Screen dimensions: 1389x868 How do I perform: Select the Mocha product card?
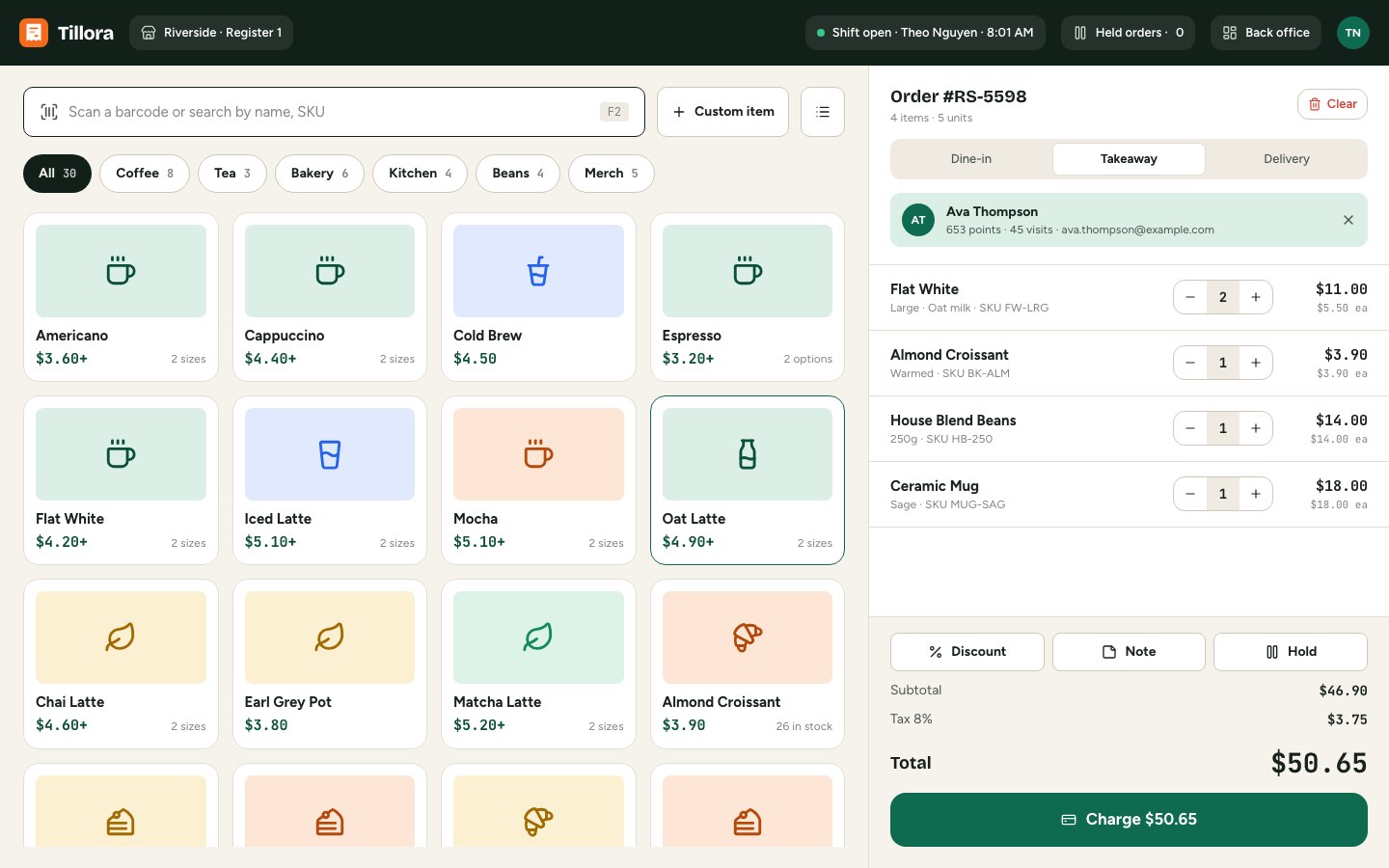(x=538, y=480)
